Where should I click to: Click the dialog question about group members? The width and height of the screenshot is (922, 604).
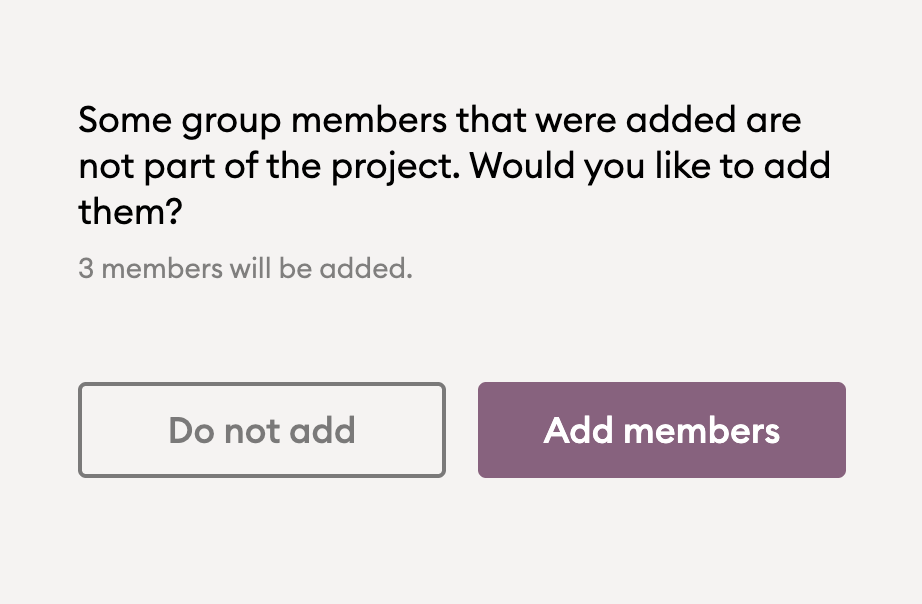(440, 122)
